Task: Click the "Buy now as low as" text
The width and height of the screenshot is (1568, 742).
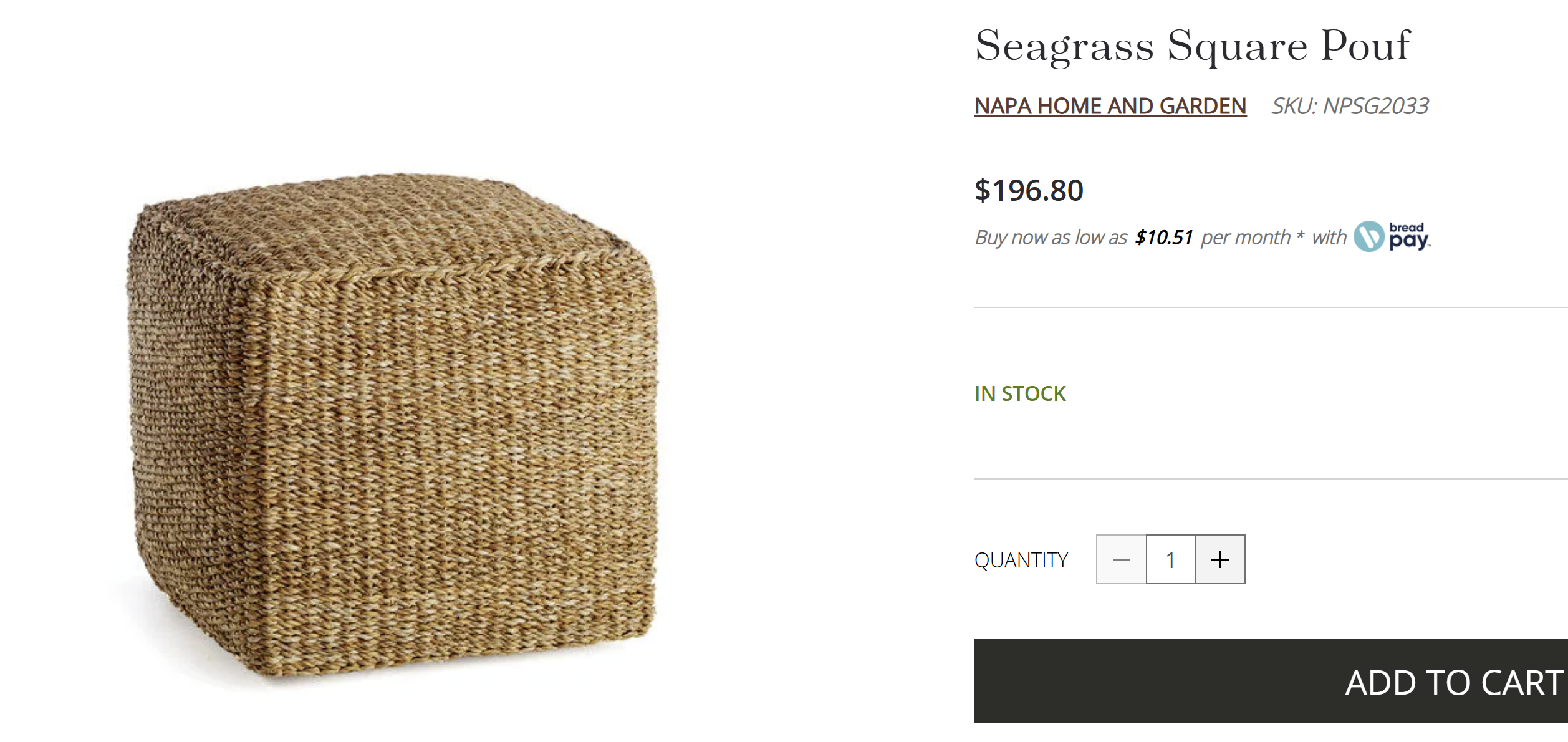Action: click(x=1051, y=238)
